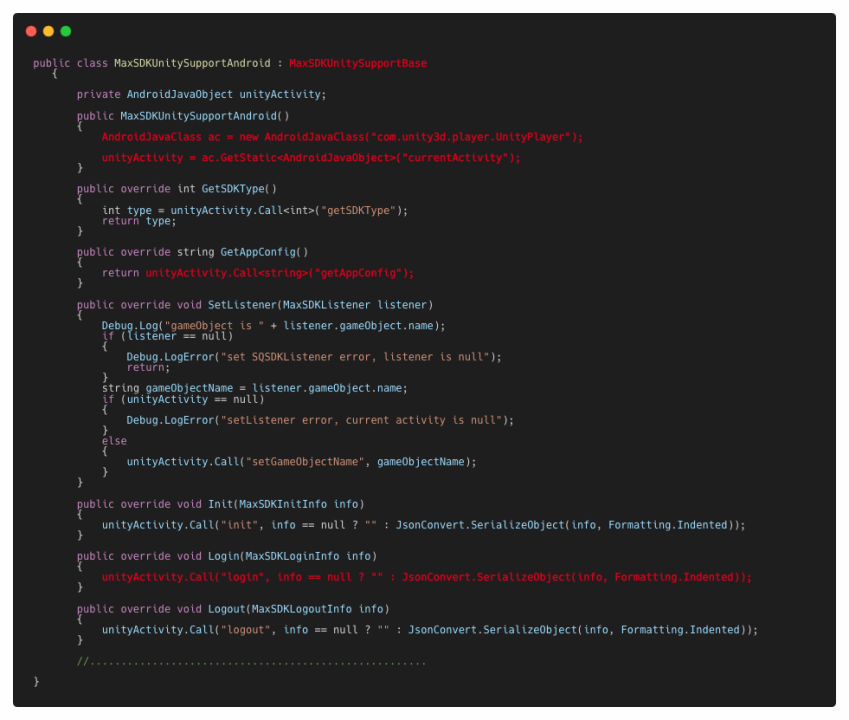Click the "return type;" statement
The height and width of the screenshot is (720, 849).
point(139,221)
